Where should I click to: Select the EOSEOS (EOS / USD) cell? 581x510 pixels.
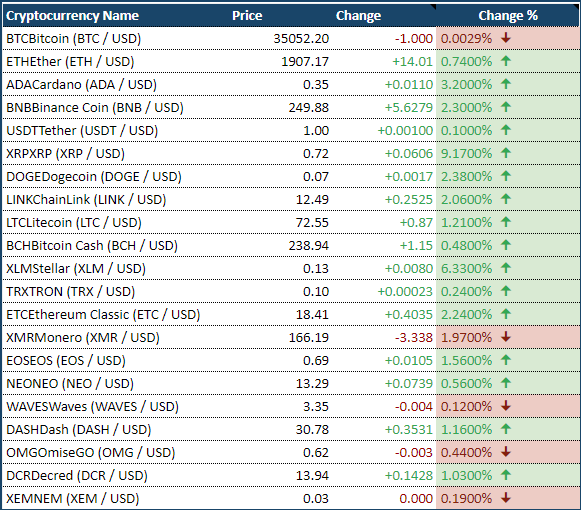point(66,360)
